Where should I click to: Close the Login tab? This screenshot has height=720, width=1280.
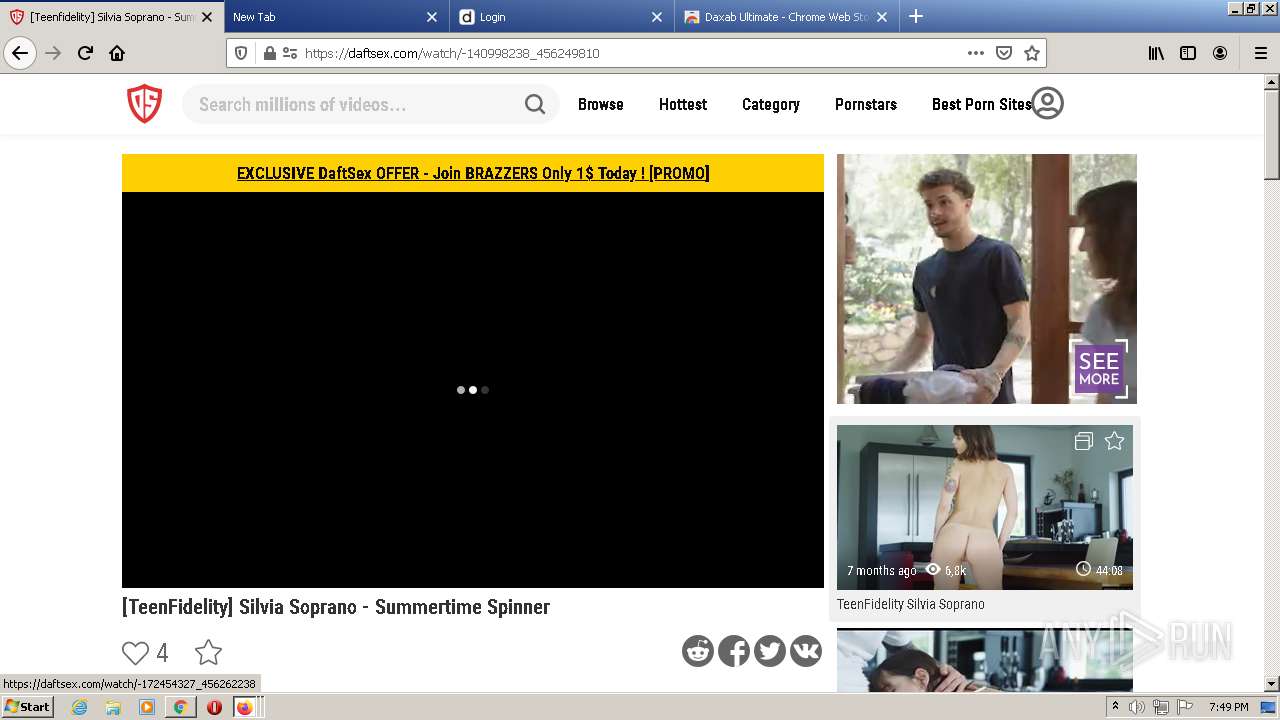point(657,17)
